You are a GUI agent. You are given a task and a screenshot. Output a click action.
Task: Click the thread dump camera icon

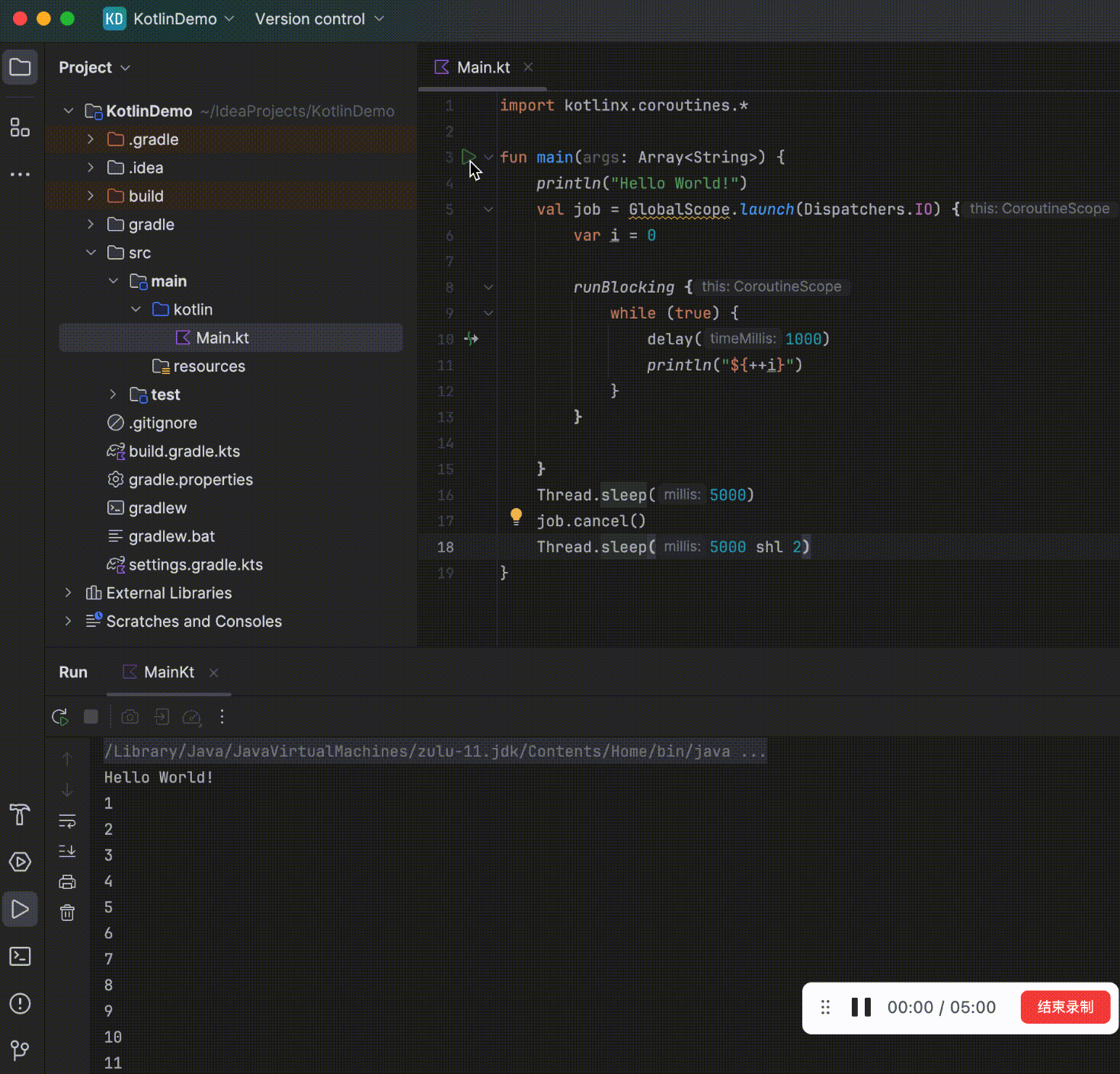point(130,717)
